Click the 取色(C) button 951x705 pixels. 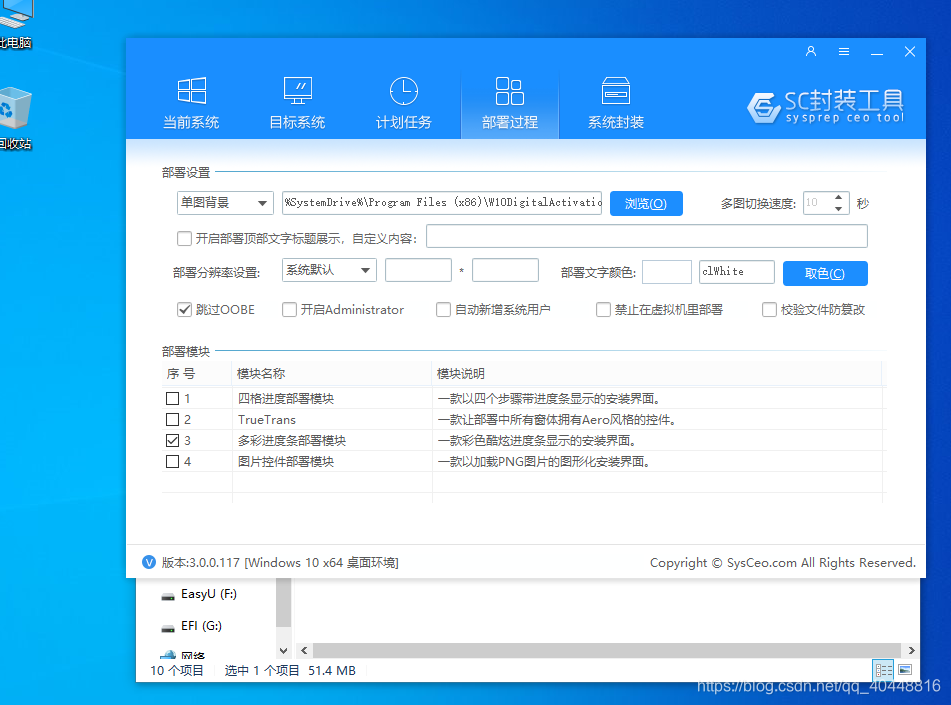click(x=825, y=273)
